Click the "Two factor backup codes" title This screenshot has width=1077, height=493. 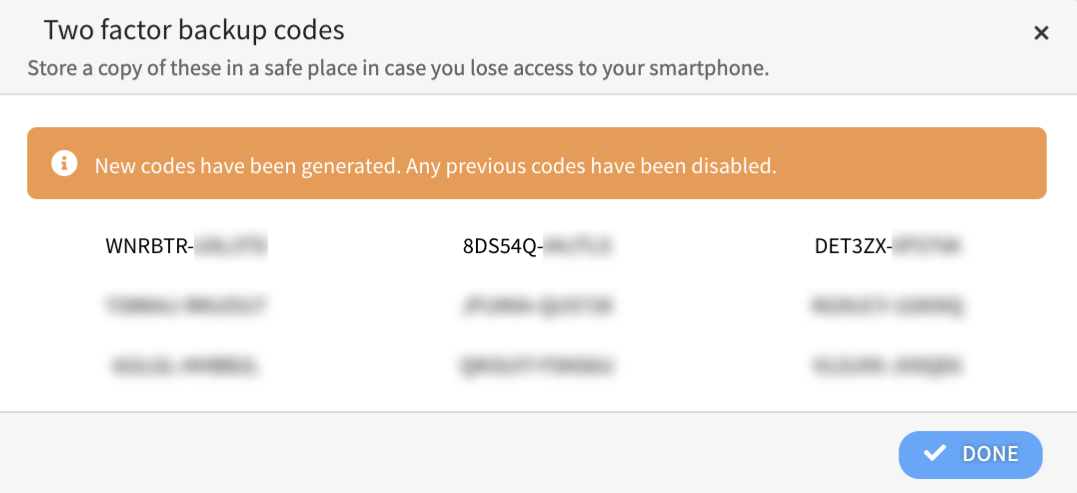[x=194, y=30]
